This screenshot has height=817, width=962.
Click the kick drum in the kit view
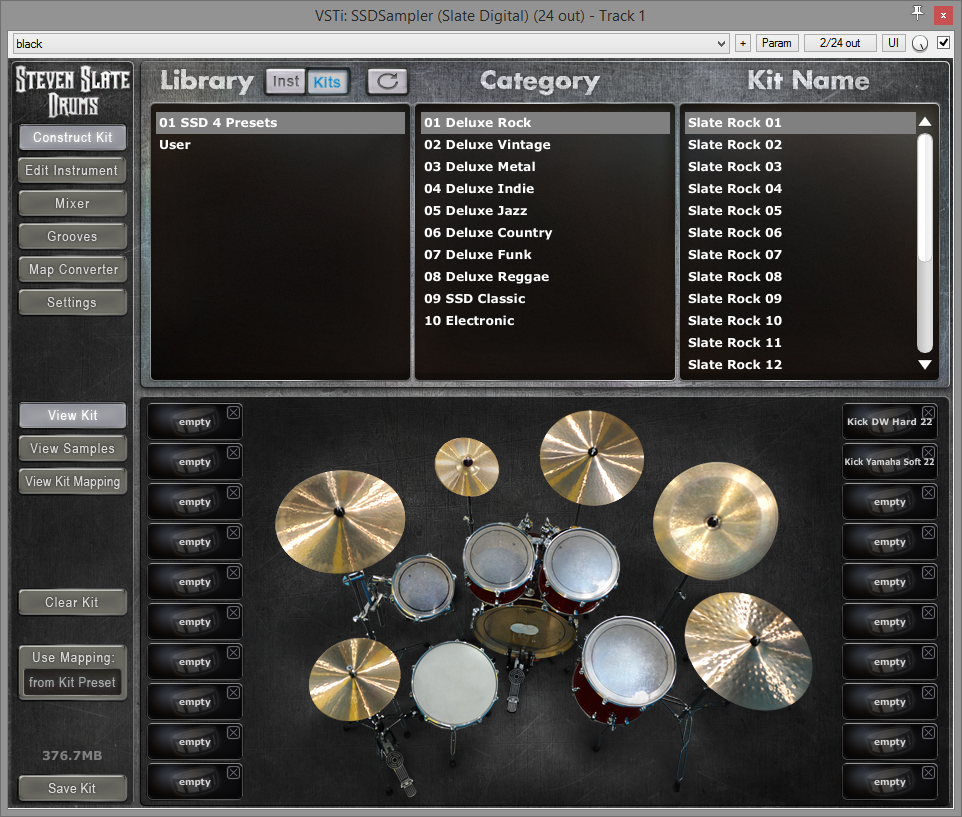[x=524, y=630]
